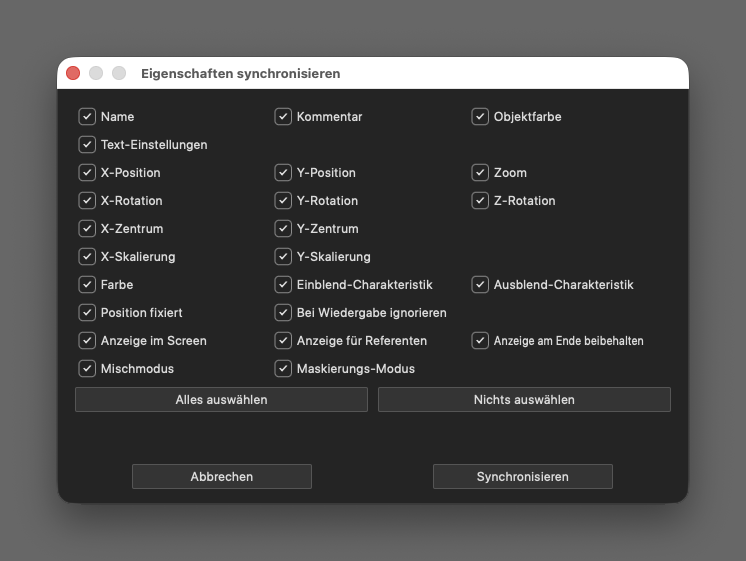Uncheck Position fixiert checkbox
Image resolution: width=746 pixels, height=561 pixels.
tap(87, 313)
